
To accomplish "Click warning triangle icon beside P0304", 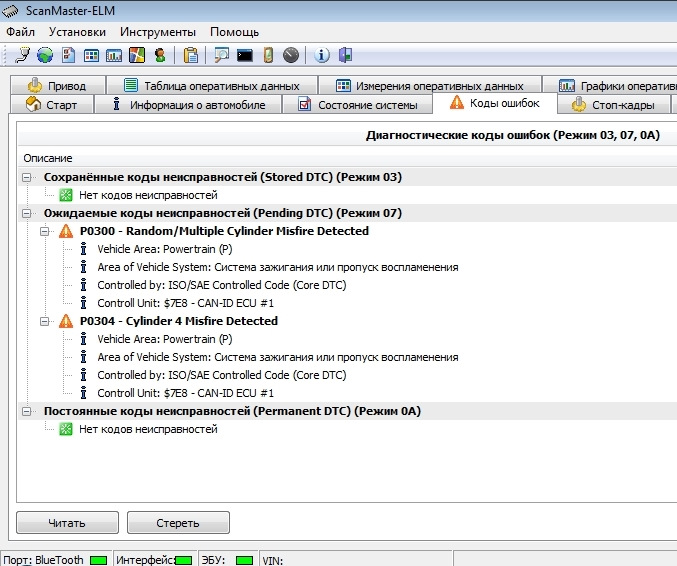I will click(x=66, y=321).
